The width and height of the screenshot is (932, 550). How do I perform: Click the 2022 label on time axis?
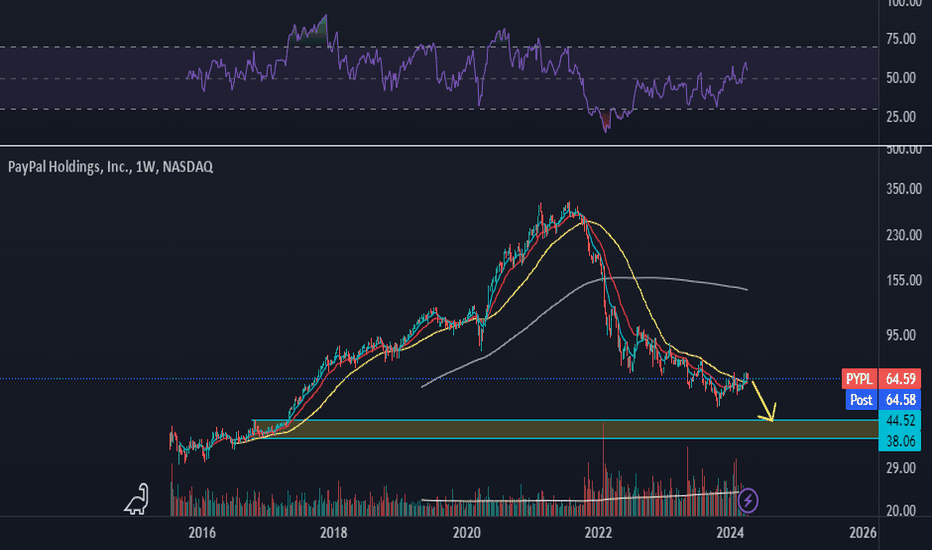(x=598, y=532)
